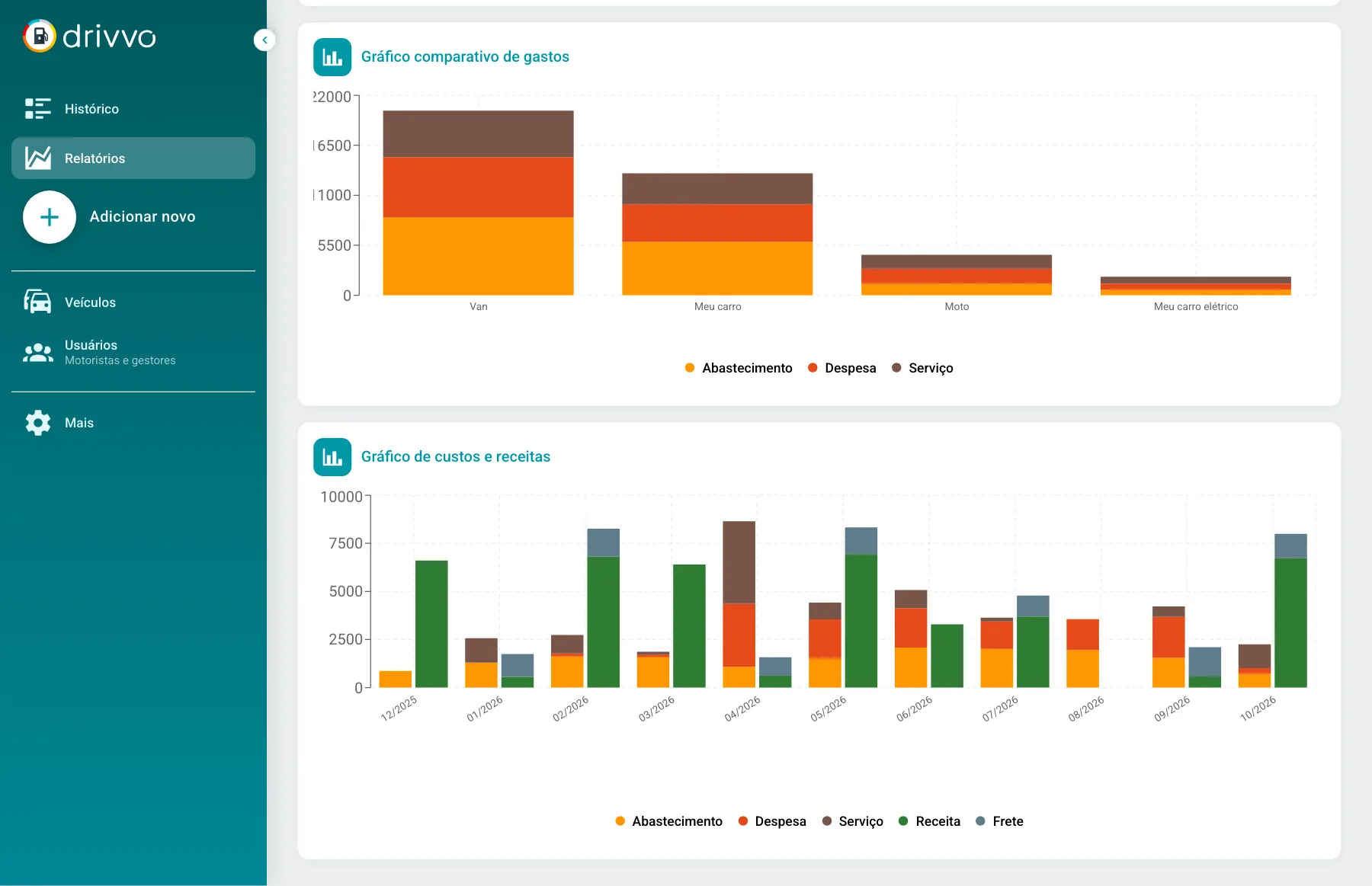Click the Moto axis label

[x=957, y=306]
